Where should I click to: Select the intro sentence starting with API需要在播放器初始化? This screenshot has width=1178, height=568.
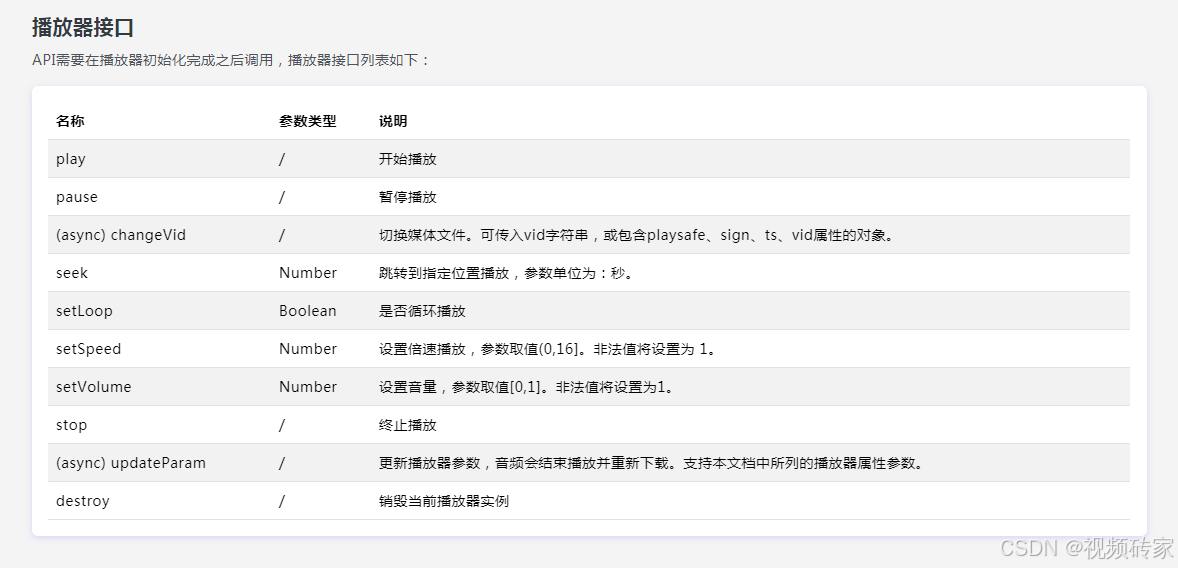[231, 60]
